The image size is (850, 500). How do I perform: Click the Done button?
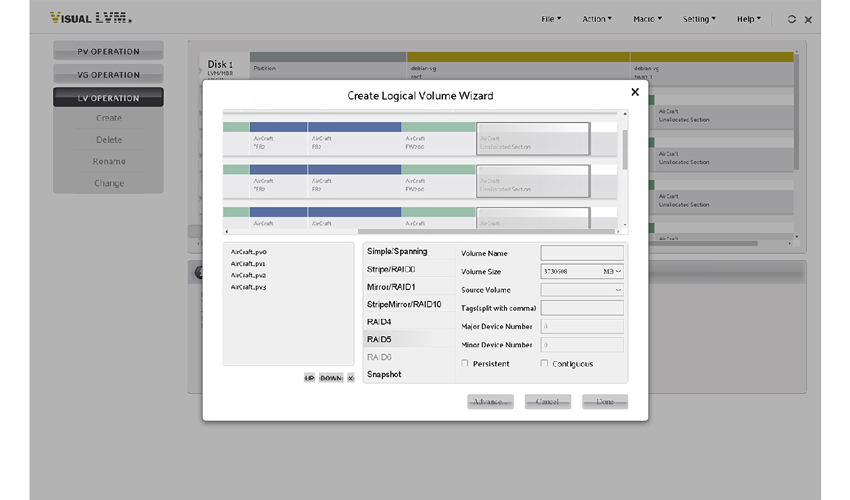(605, 402)
